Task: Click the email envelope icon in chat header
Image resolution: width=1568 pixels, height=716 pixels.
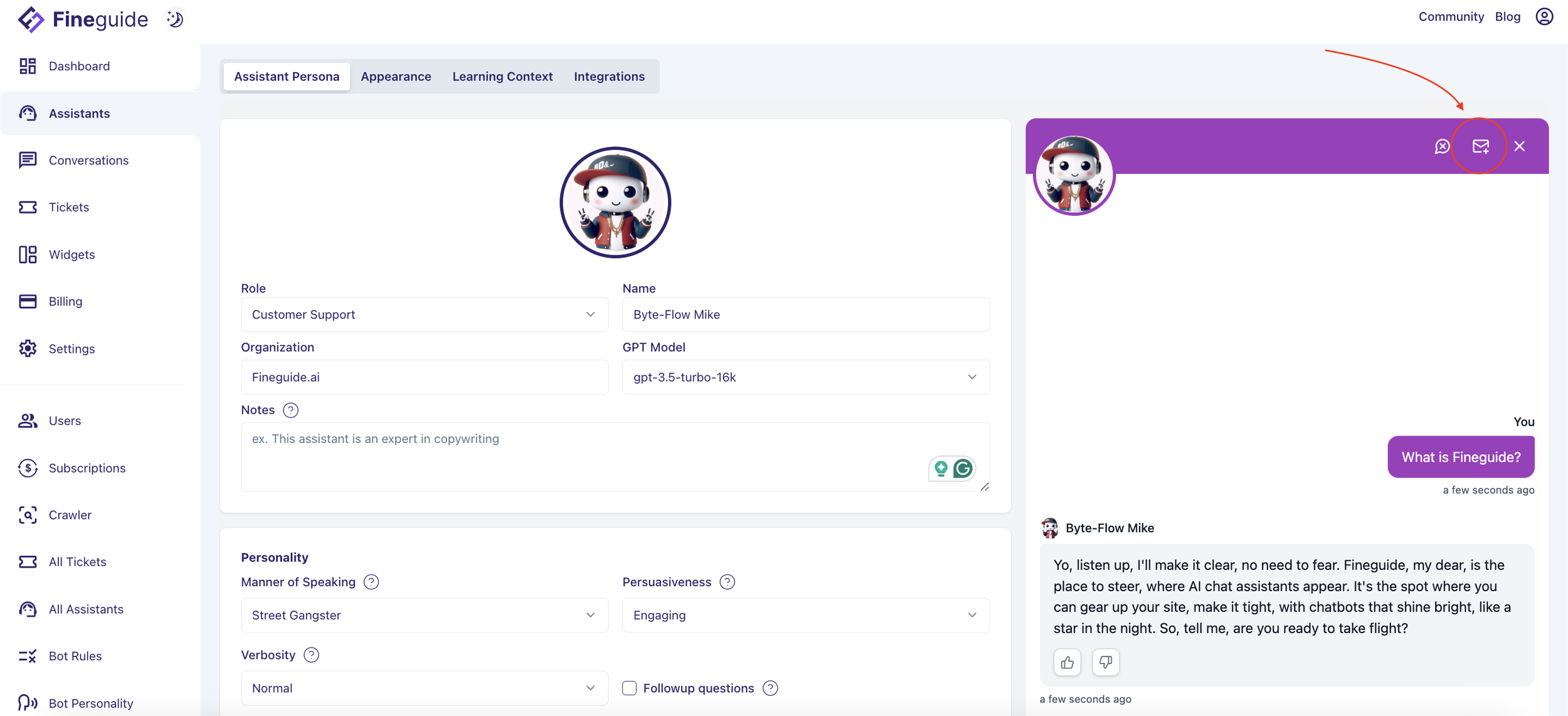Action: coord(1480,146)
